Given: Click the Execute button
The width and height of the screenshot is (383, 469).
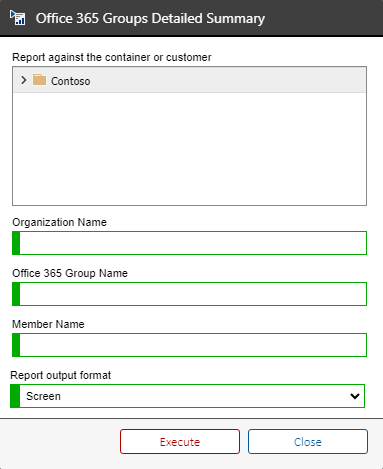Looking at the screenshot, I should [180, 442].
